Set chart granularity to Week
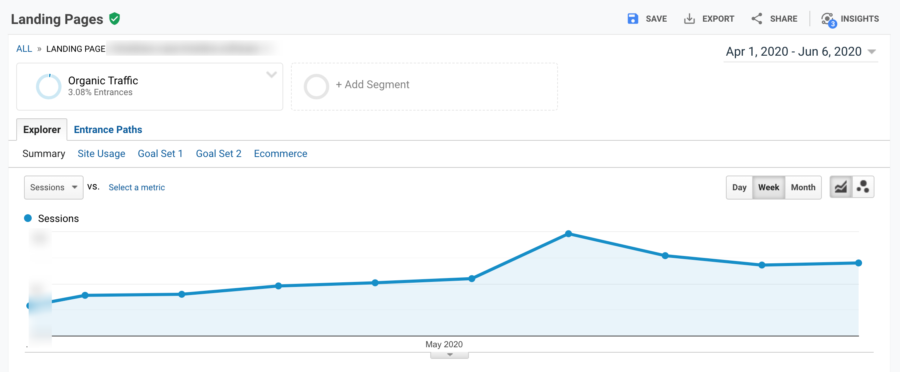The height and width of the screenshot is (372, 900). click(x=769, y=187)
